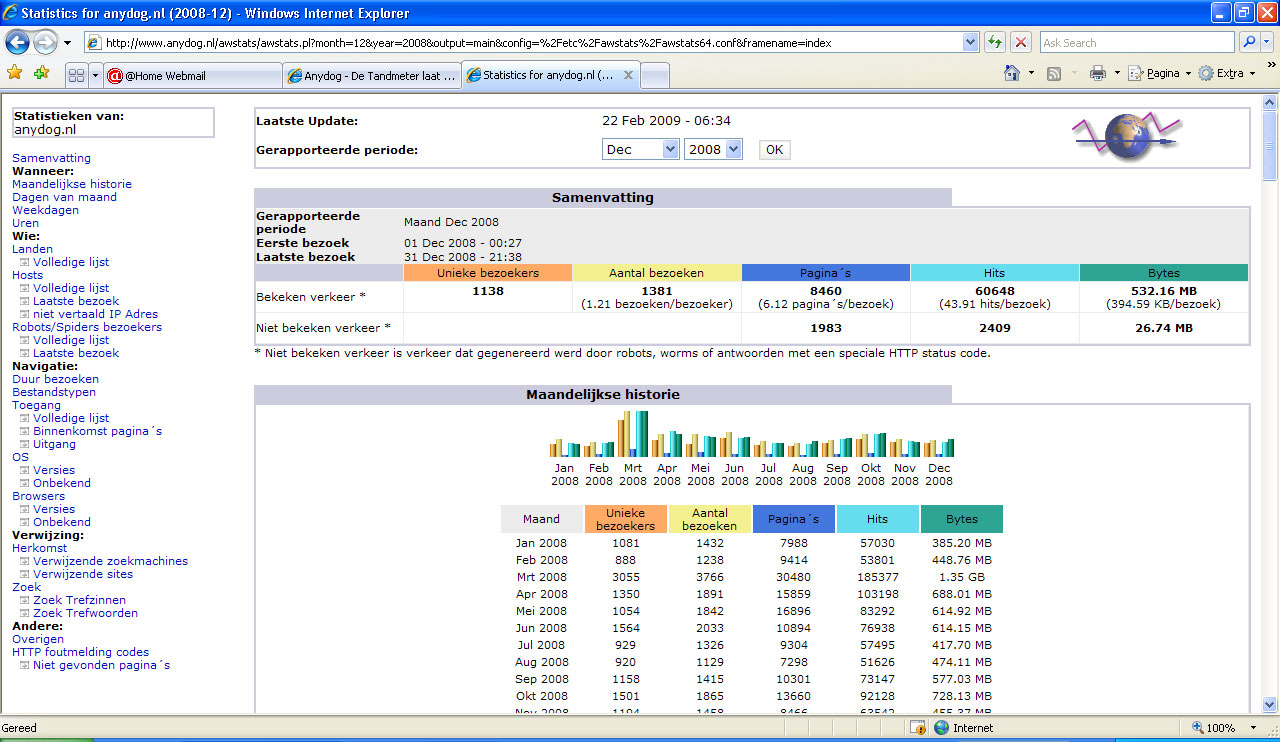The image size is (1280, 742).
Task: Click the page scroll-up arrow
Action: point(1270,102)
